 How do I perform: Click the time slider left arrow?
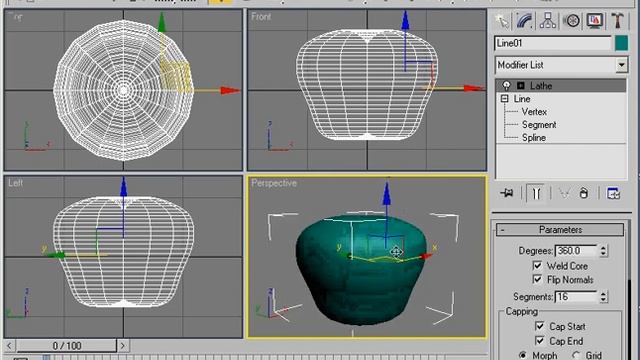[x=9, y=346]
